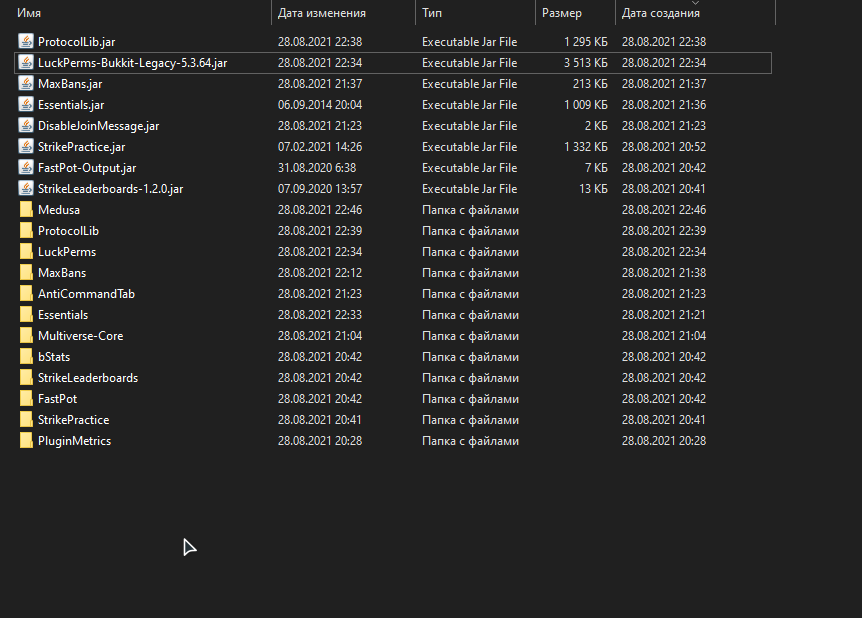Click the MaxBans.jar file icon
The height and width of the screenshot is (618, 862).
(26, 84)
